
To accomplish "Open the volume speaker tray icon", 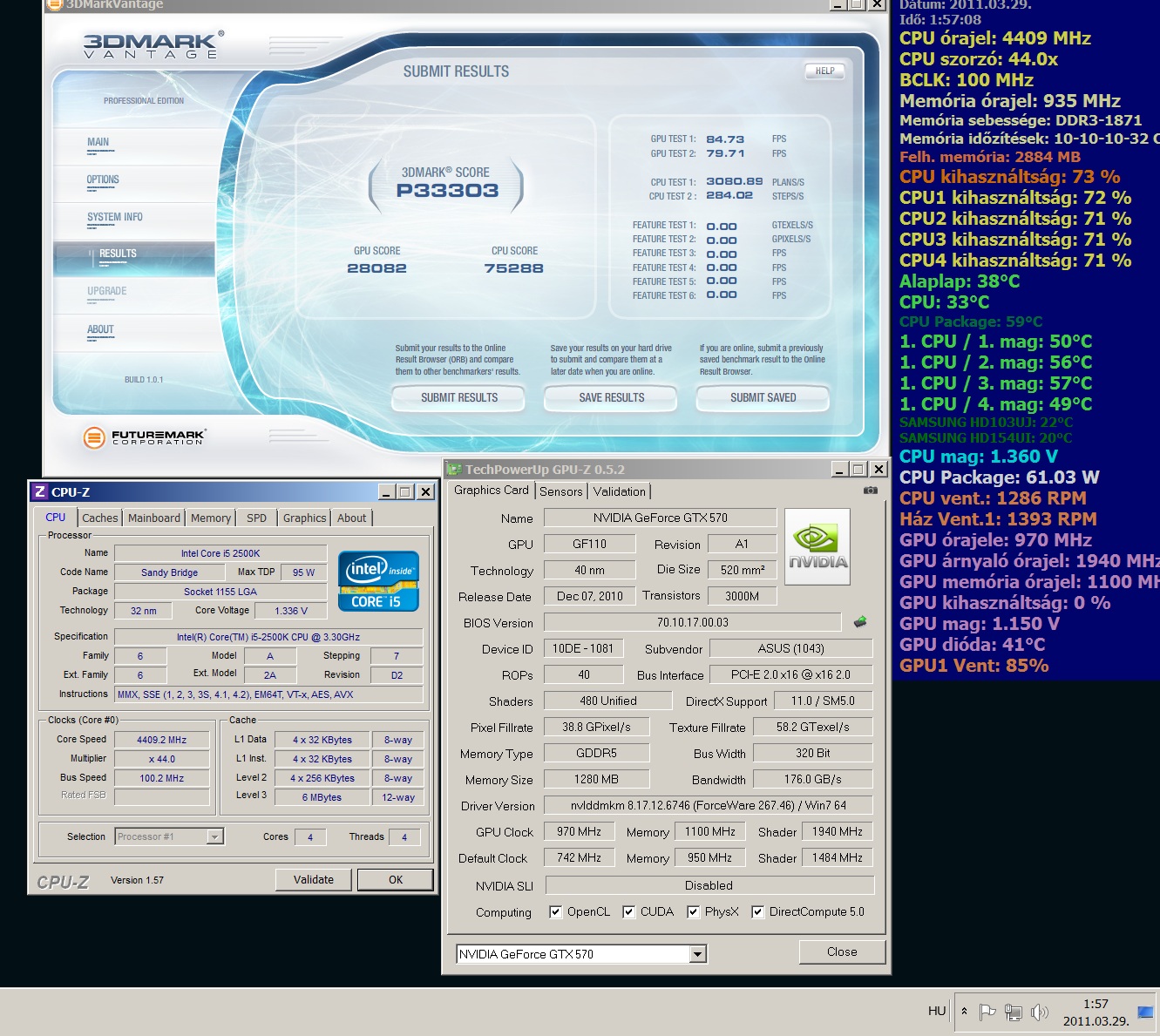I will [1039, 1012].
